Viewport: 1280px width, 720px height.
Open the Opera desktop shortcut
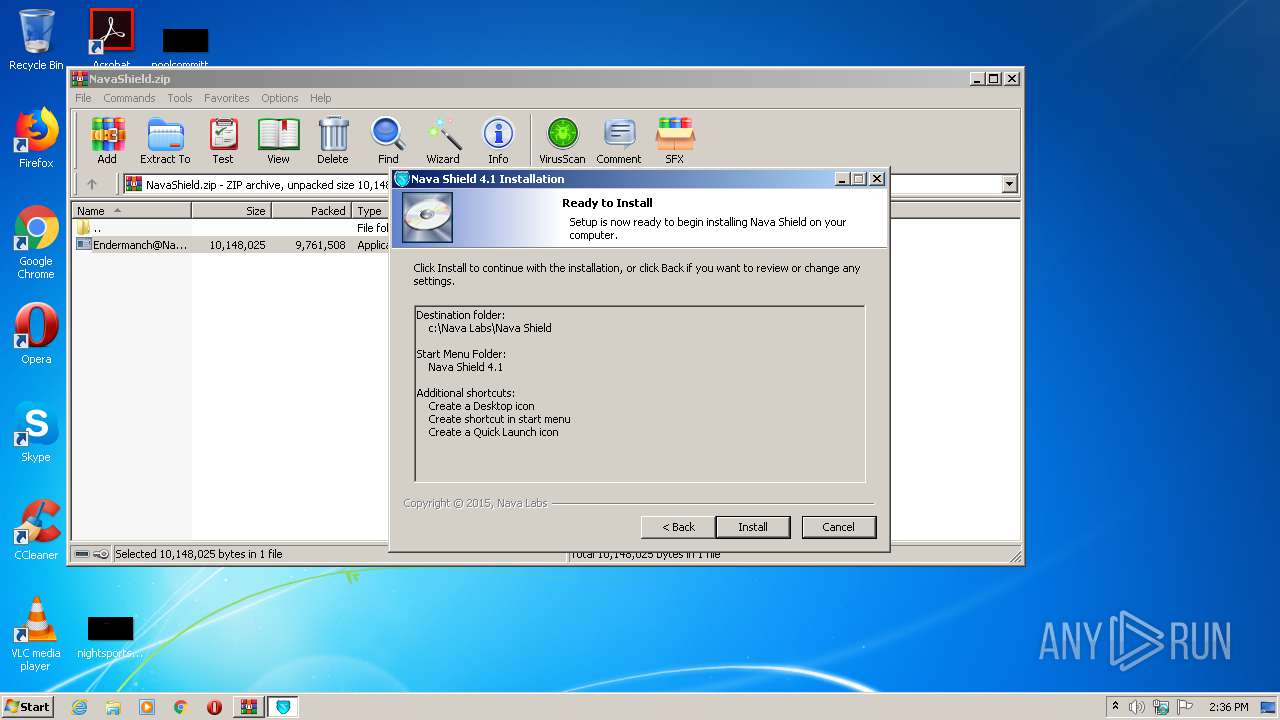(36, 334)
